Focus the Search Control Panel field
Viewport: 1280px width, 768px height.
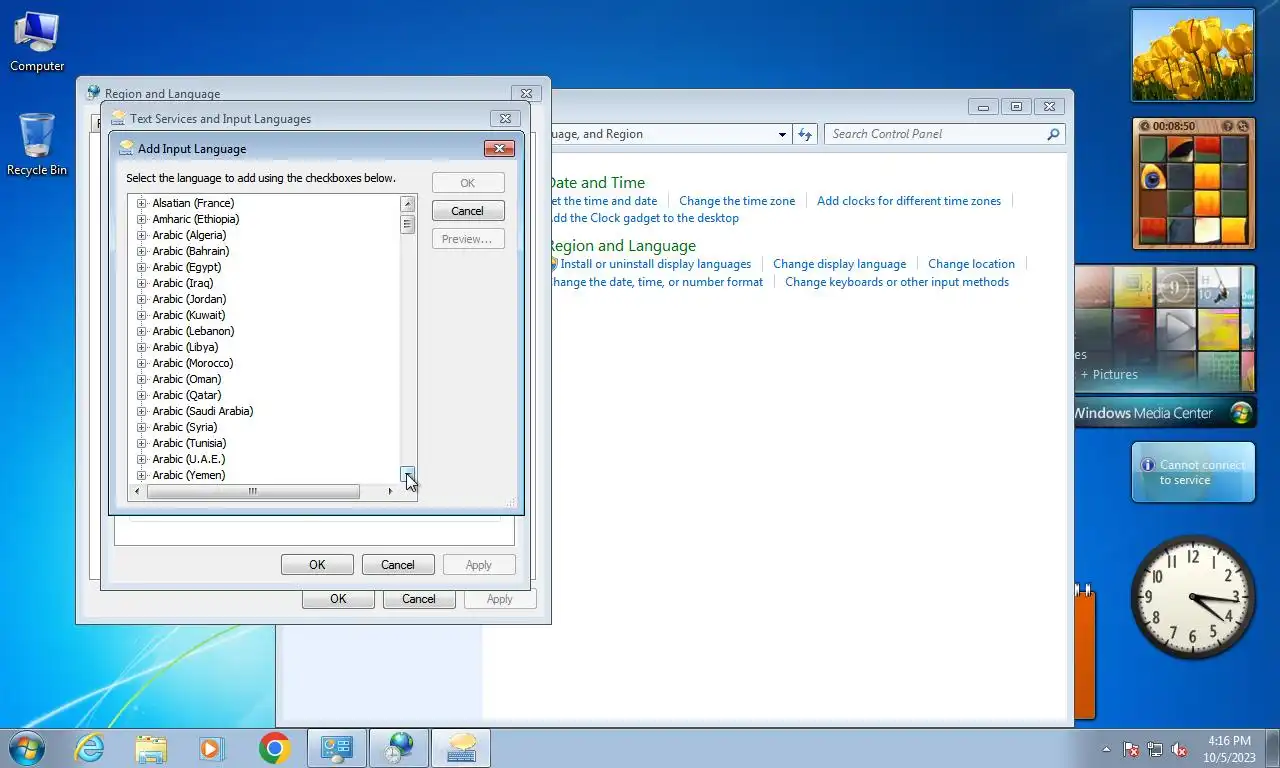tap(937, 134)
